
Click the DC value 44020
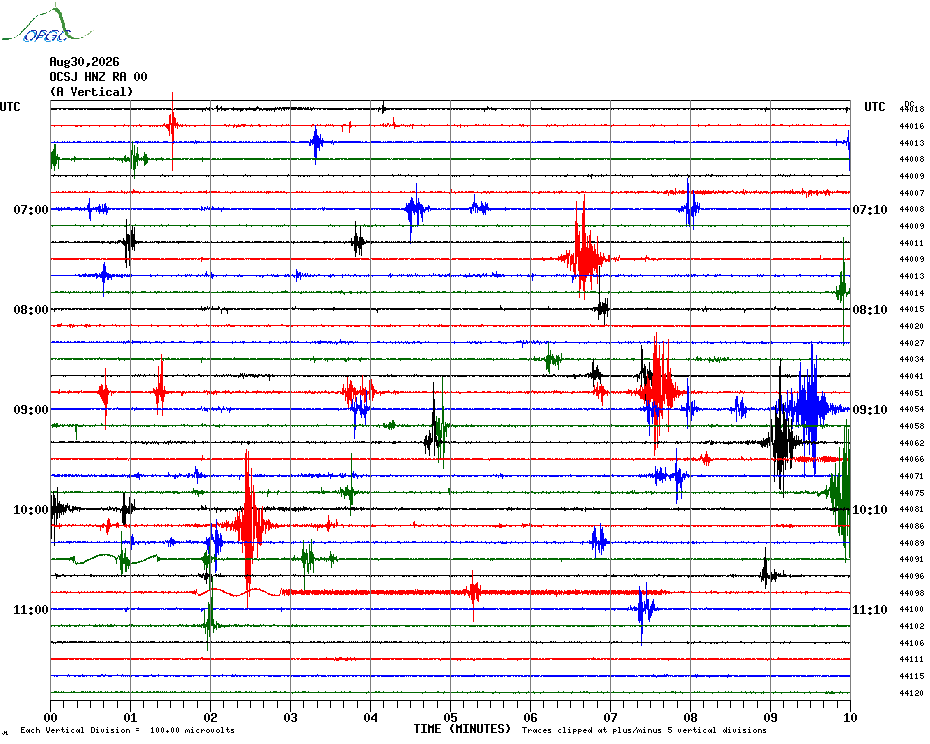(x=912, y=326)
